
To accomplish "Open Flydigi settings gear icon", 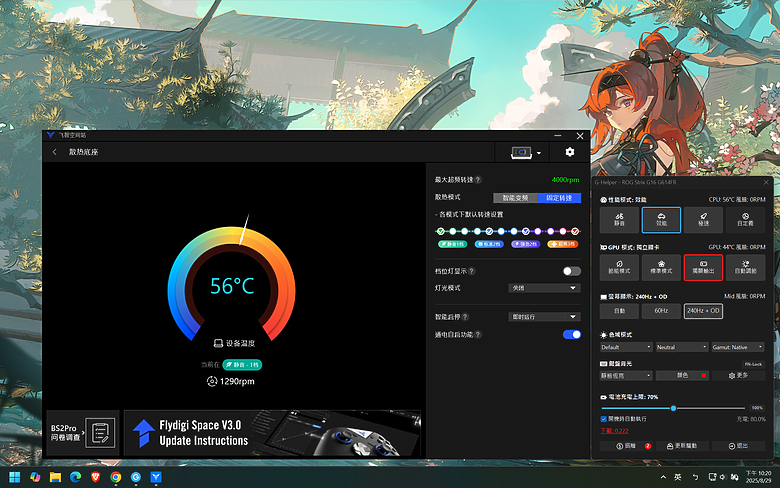I will (570, 152).
